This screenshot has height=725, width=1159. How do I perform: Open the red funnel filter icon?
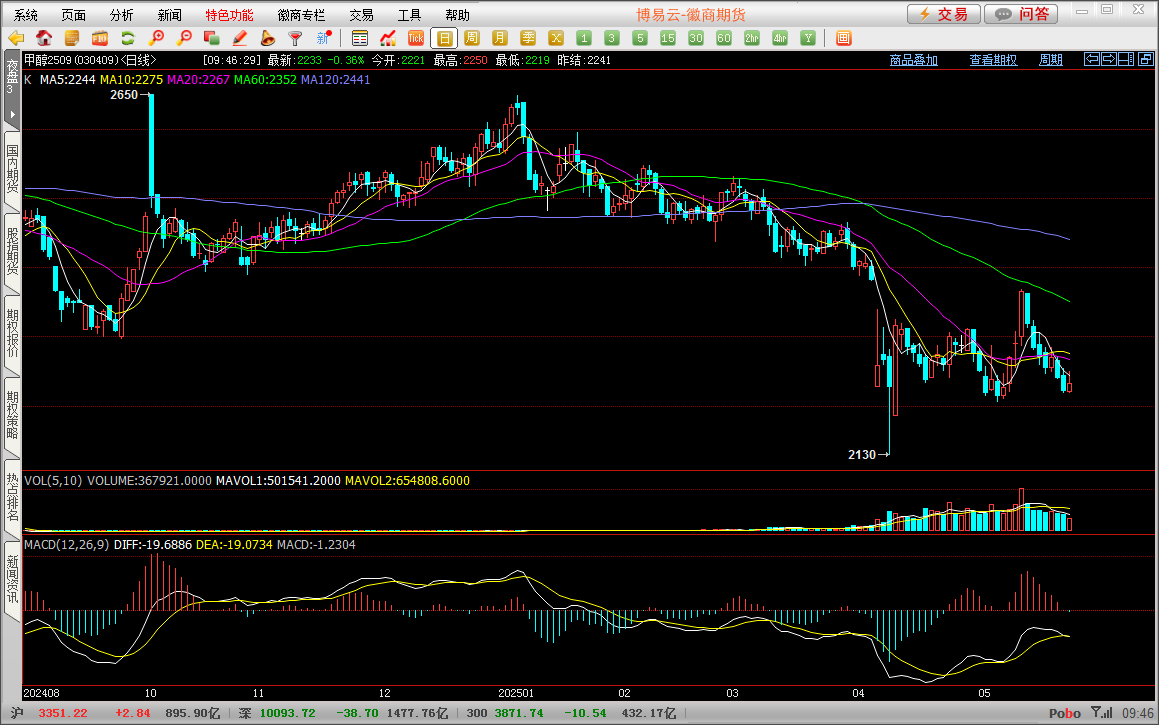295,38
